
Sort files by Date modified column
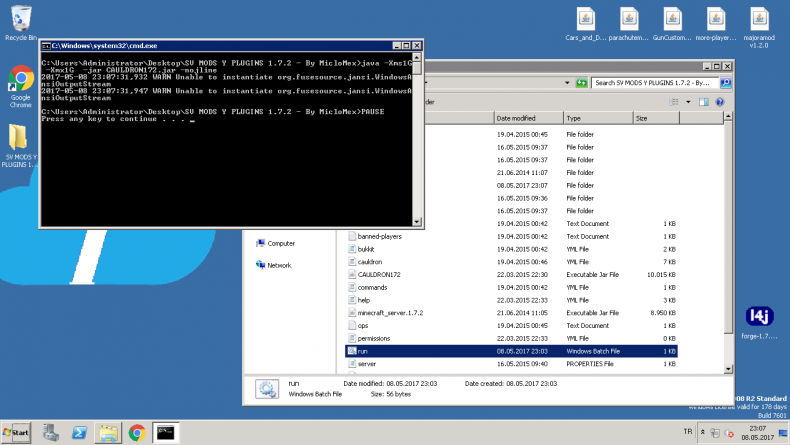click(x=529, y=118)
